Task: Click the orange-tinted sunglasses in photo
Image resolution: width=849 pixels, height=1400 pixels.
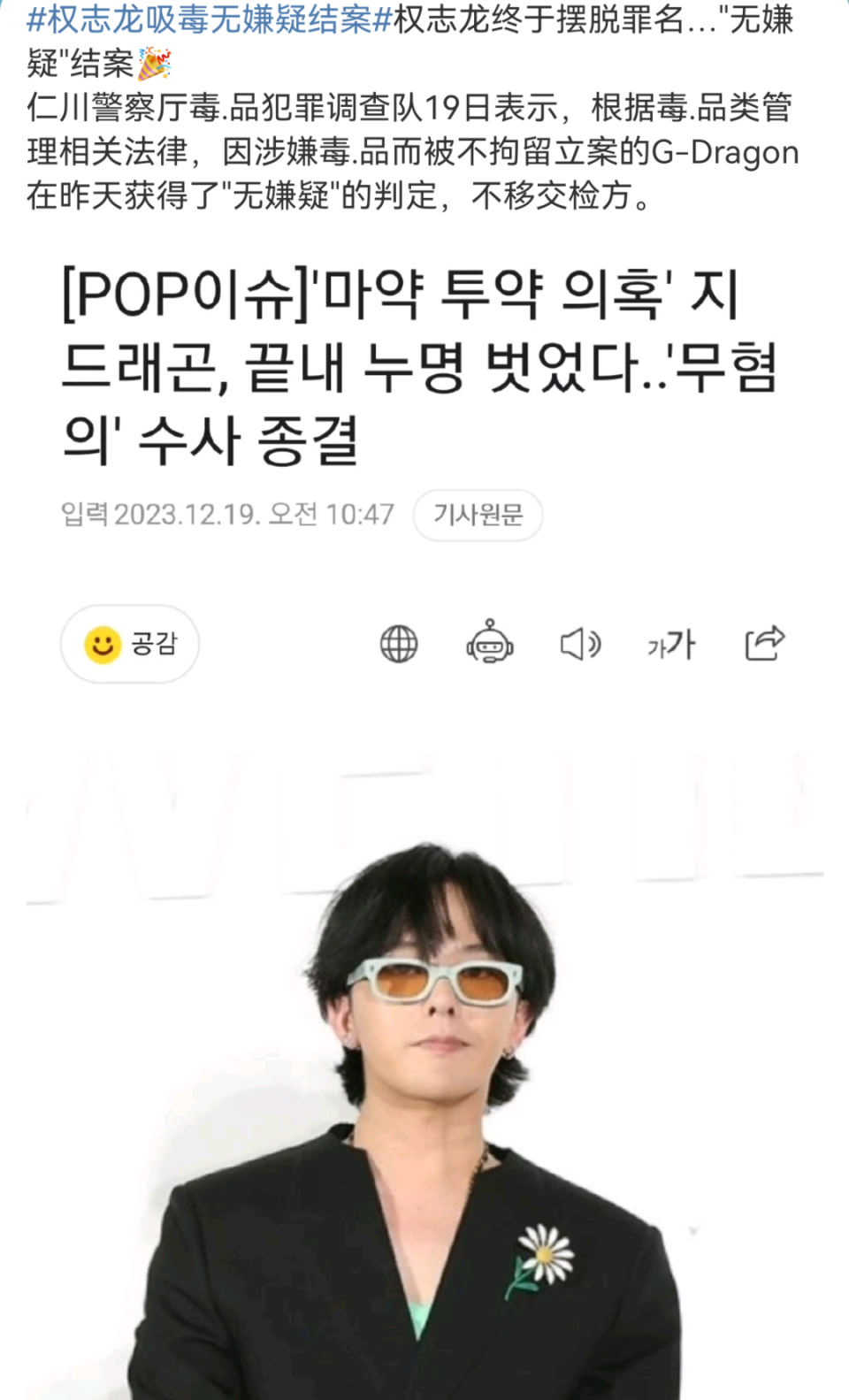Action: click(x=435, y=980)
